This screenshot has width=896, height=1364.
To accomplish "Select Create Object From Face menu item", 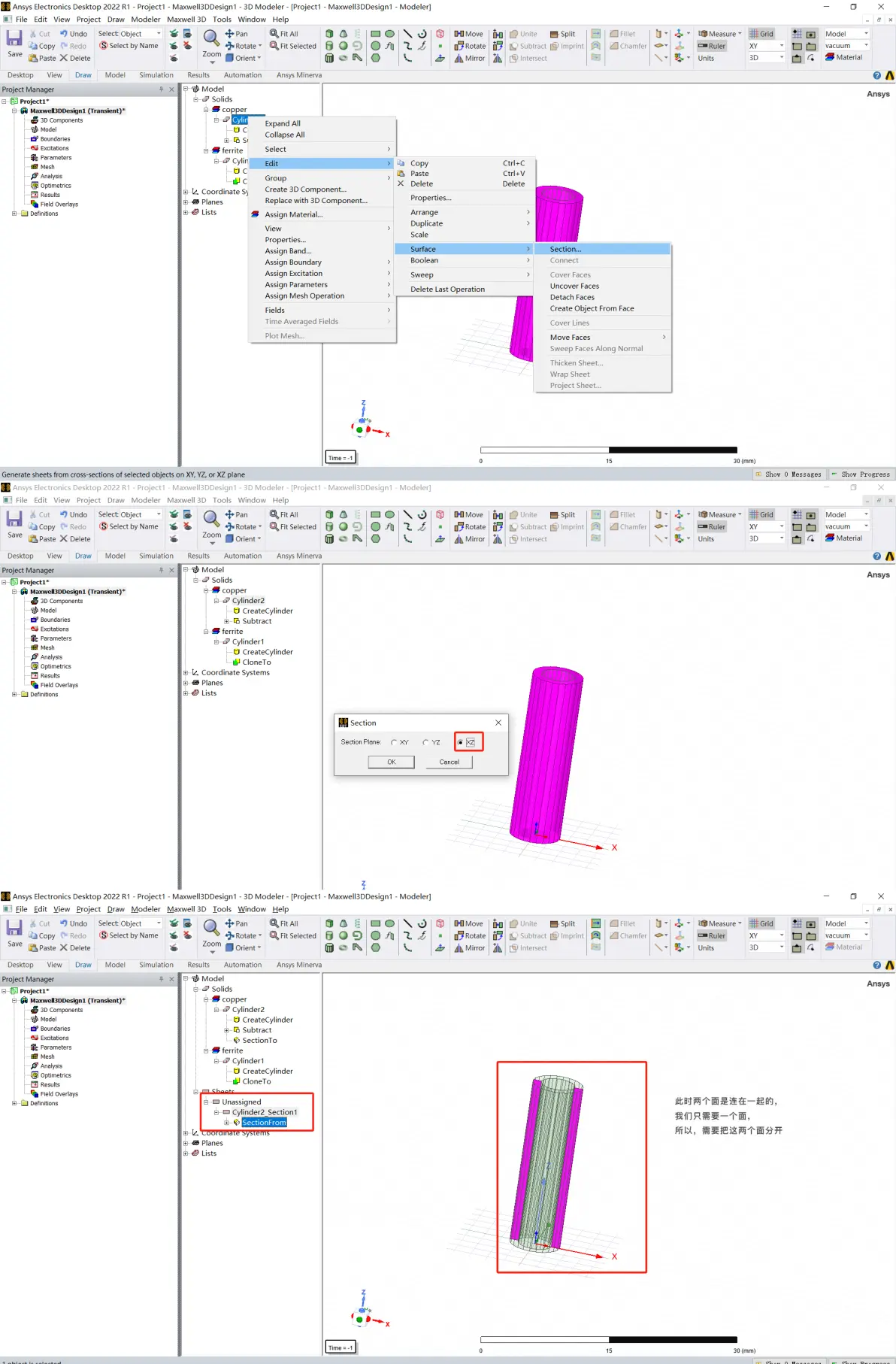I will point(602,308).
